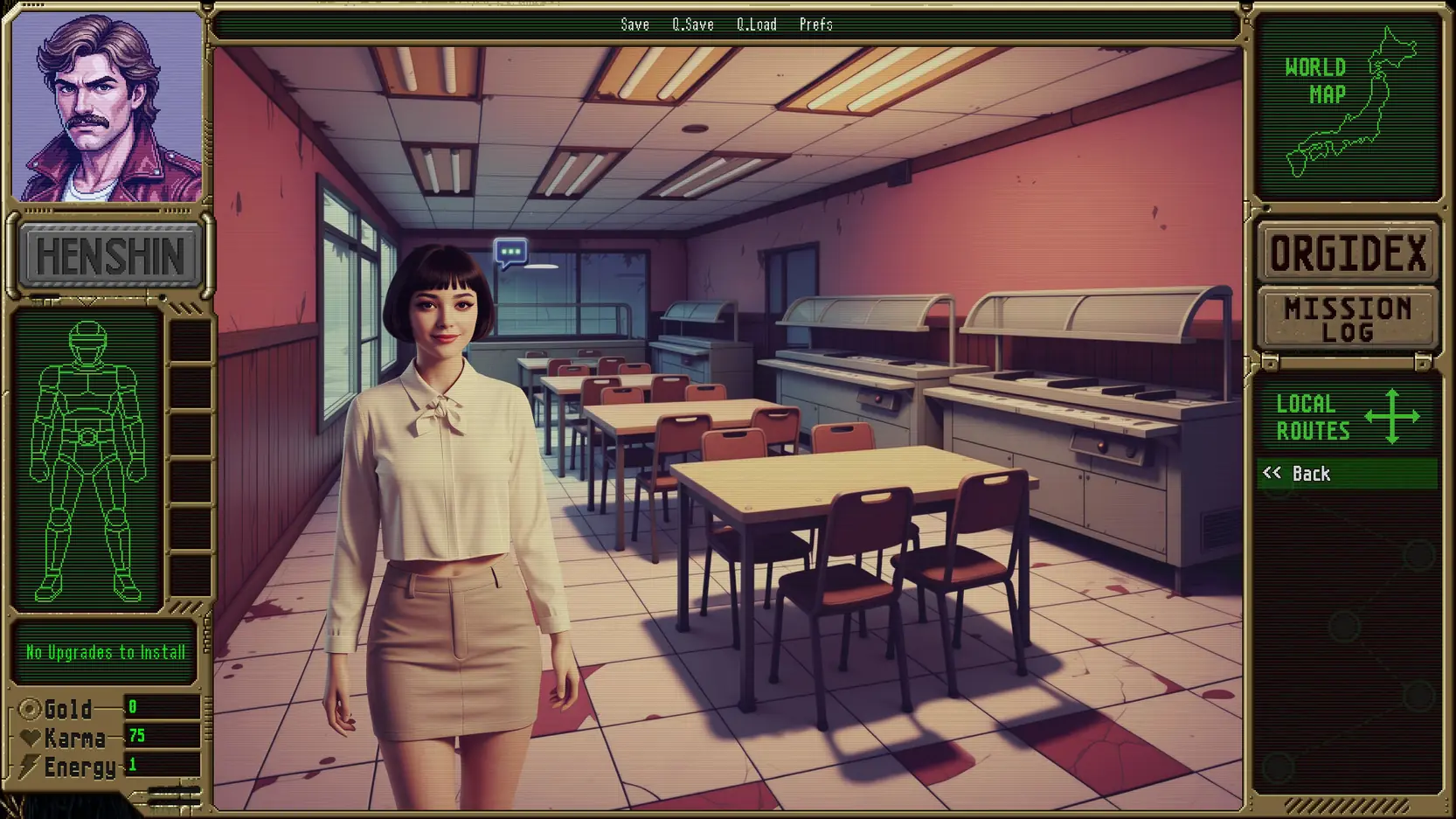
Task: Click the four-way arrows Local Routes icon
Action: pyautogui.click(x=1391, y=417)
